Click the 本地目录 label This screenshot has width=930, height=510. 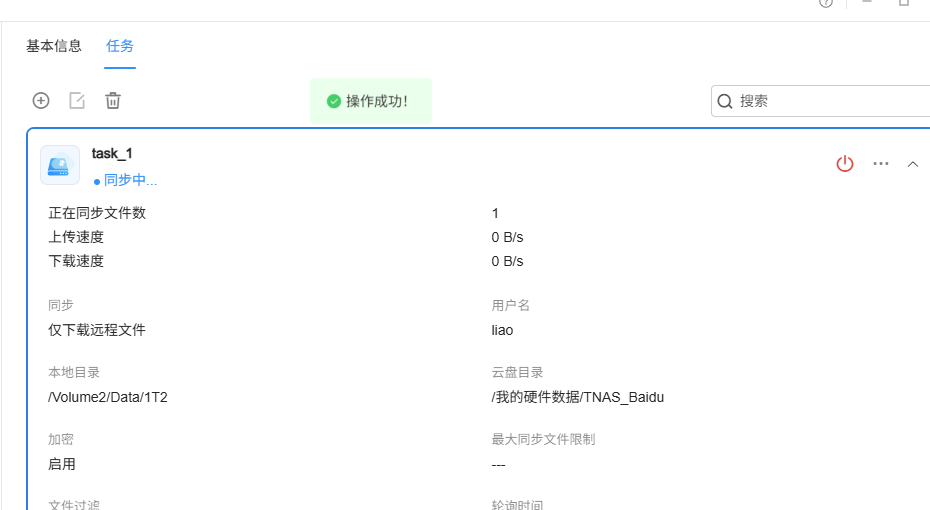point(74,372)
